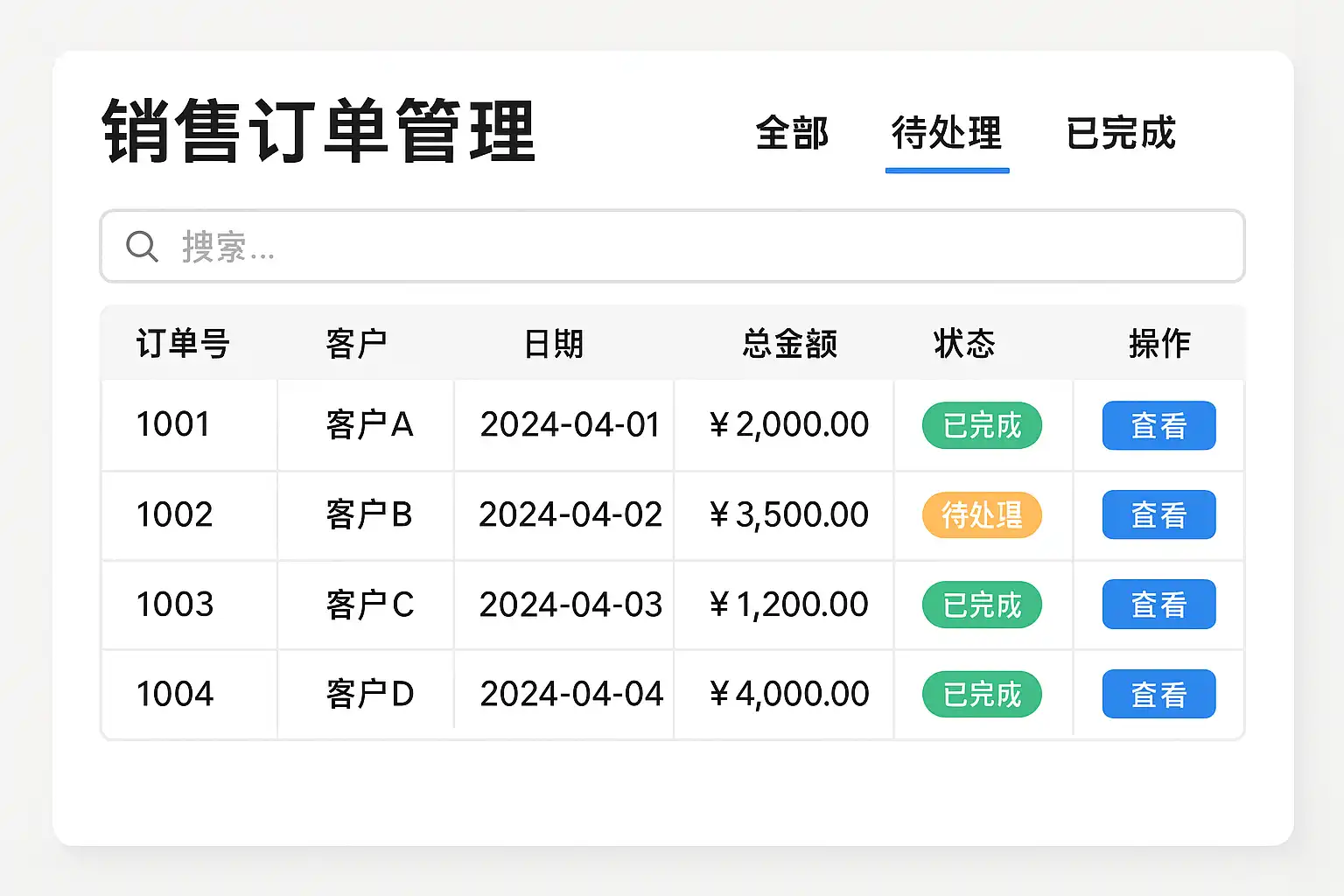Select the 待处理 tab

tap(947, 133)
